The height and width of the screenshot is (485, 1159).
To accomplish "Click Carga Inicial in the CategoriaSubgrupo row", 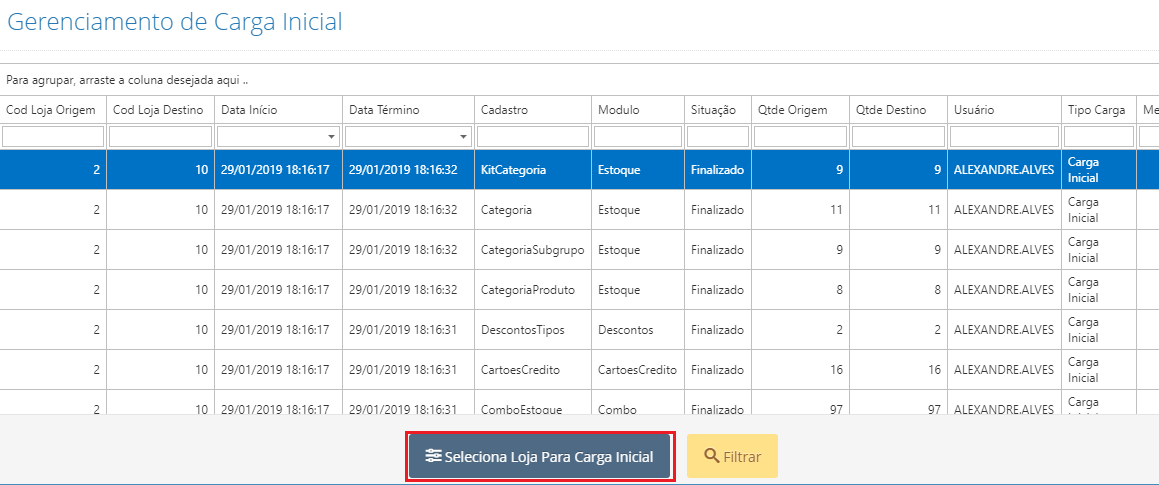I will click(x=1098, y=250).
